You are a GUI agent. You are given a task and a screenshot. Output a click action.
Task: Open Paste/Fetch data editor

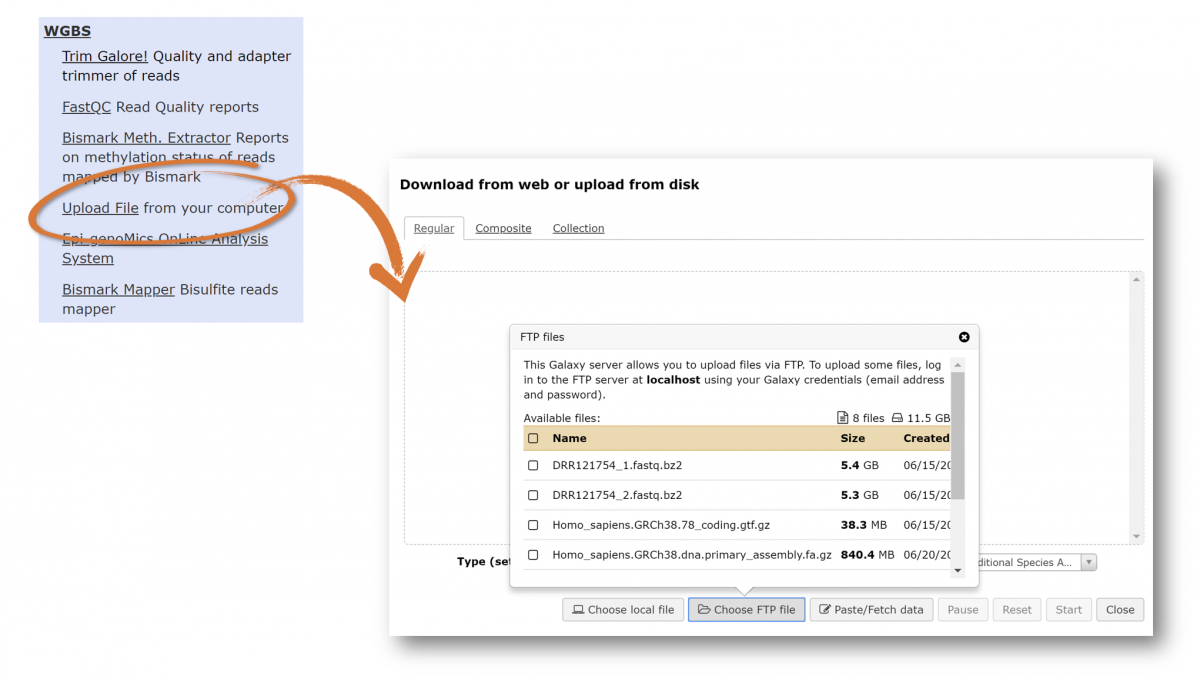coord(870,610)
